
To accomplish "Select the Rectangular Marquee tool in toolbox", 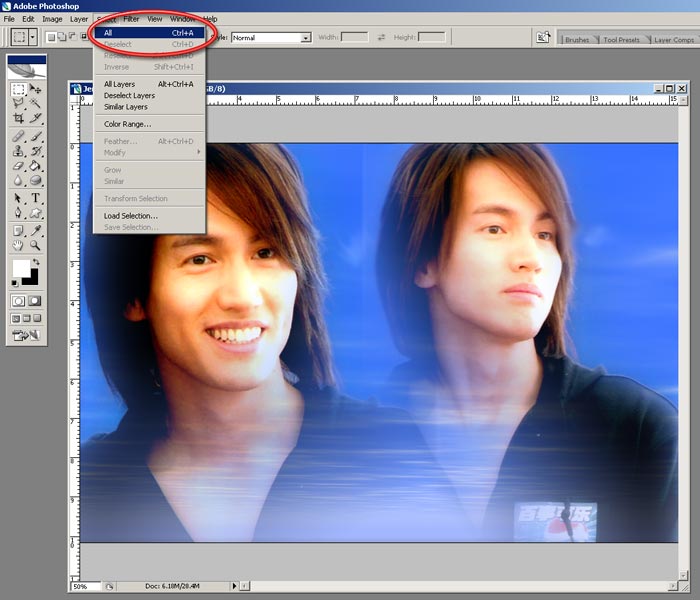I will point(18,89).
